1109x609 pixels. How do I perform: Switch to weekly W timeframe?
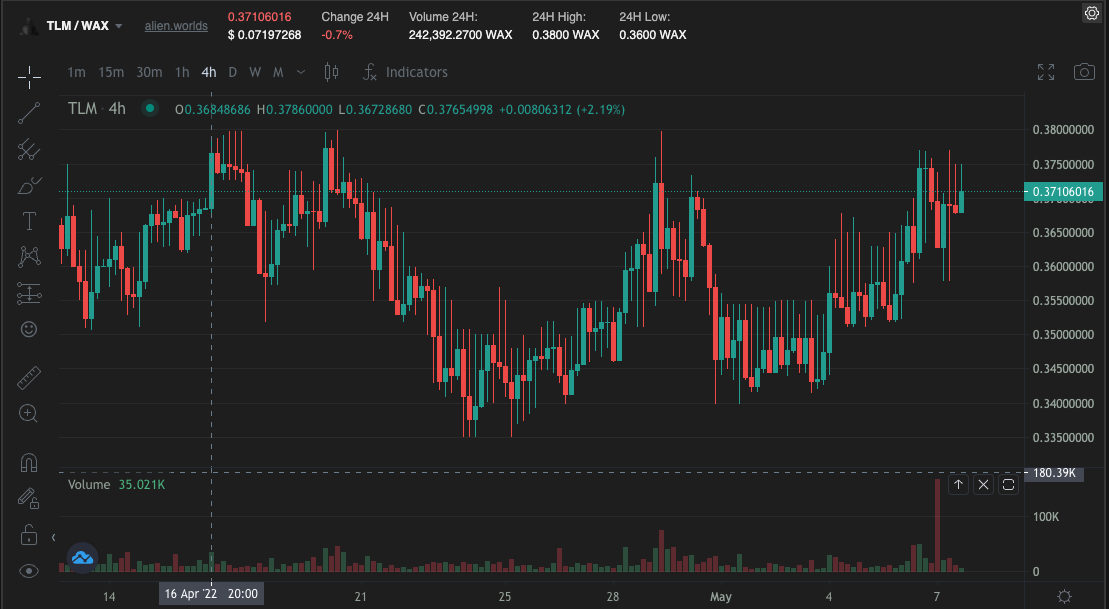255,72
